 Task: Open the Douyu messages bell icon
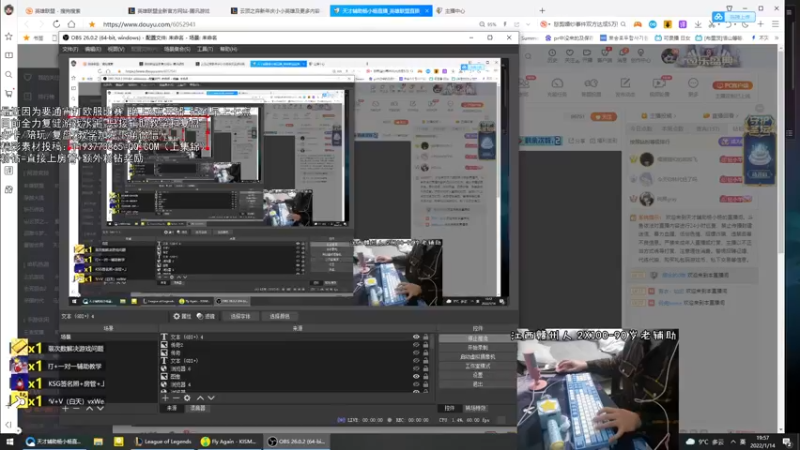click(x=623, y=53)
